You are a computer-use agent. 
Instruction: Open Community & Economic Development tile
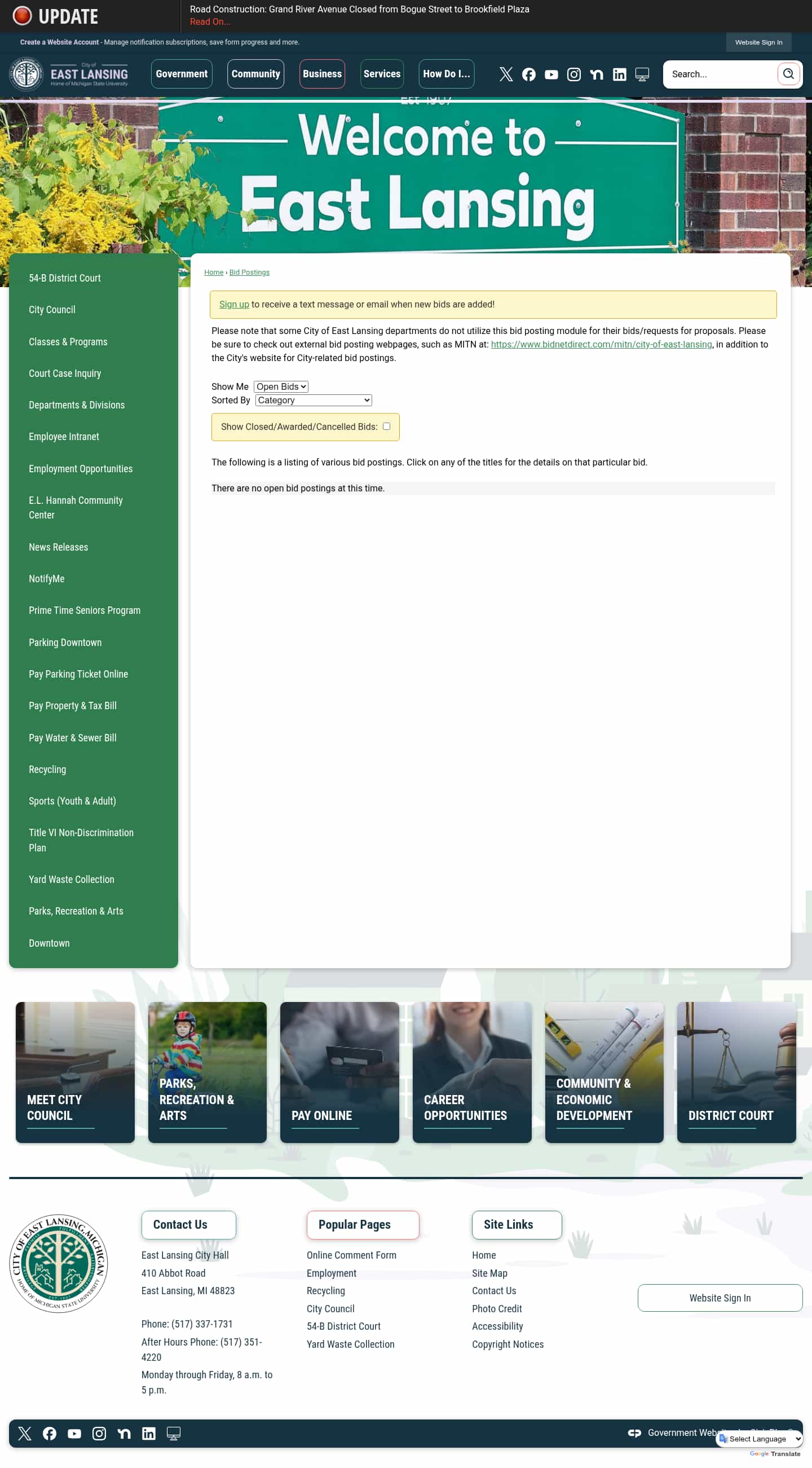604,1072
